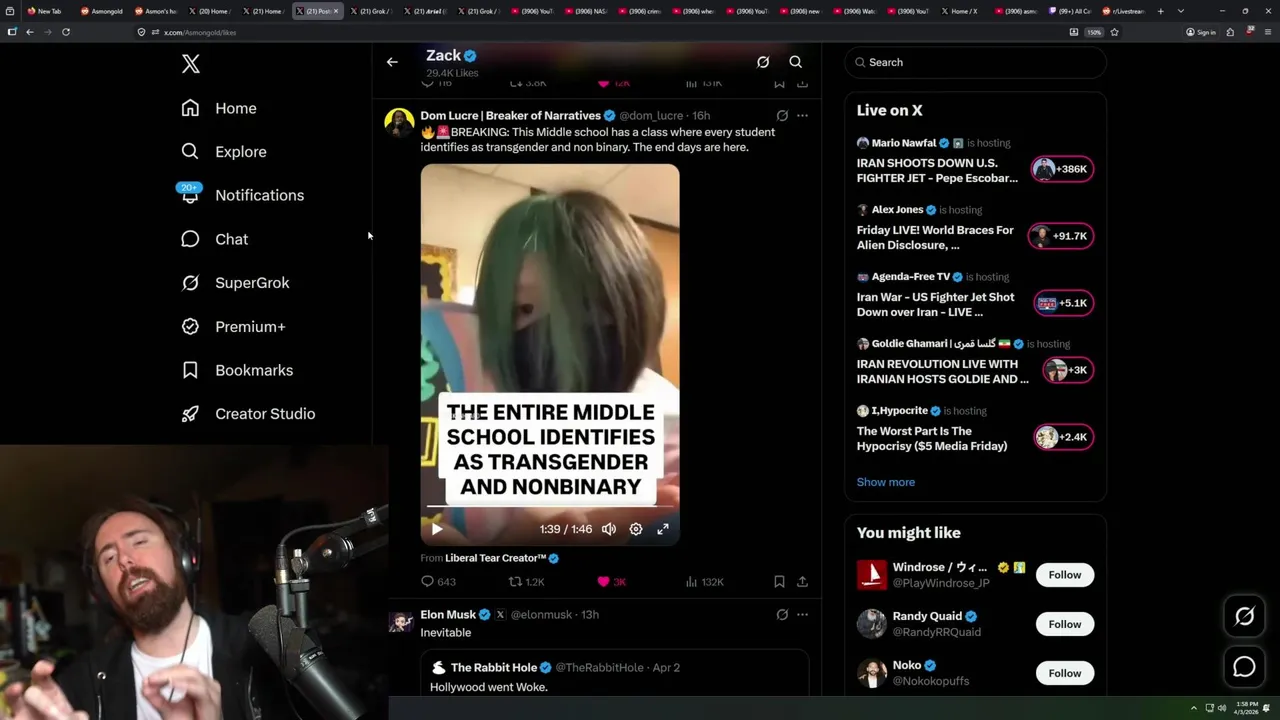
Task: Open Windrose's profile avatar
Action: click(871, 575)
